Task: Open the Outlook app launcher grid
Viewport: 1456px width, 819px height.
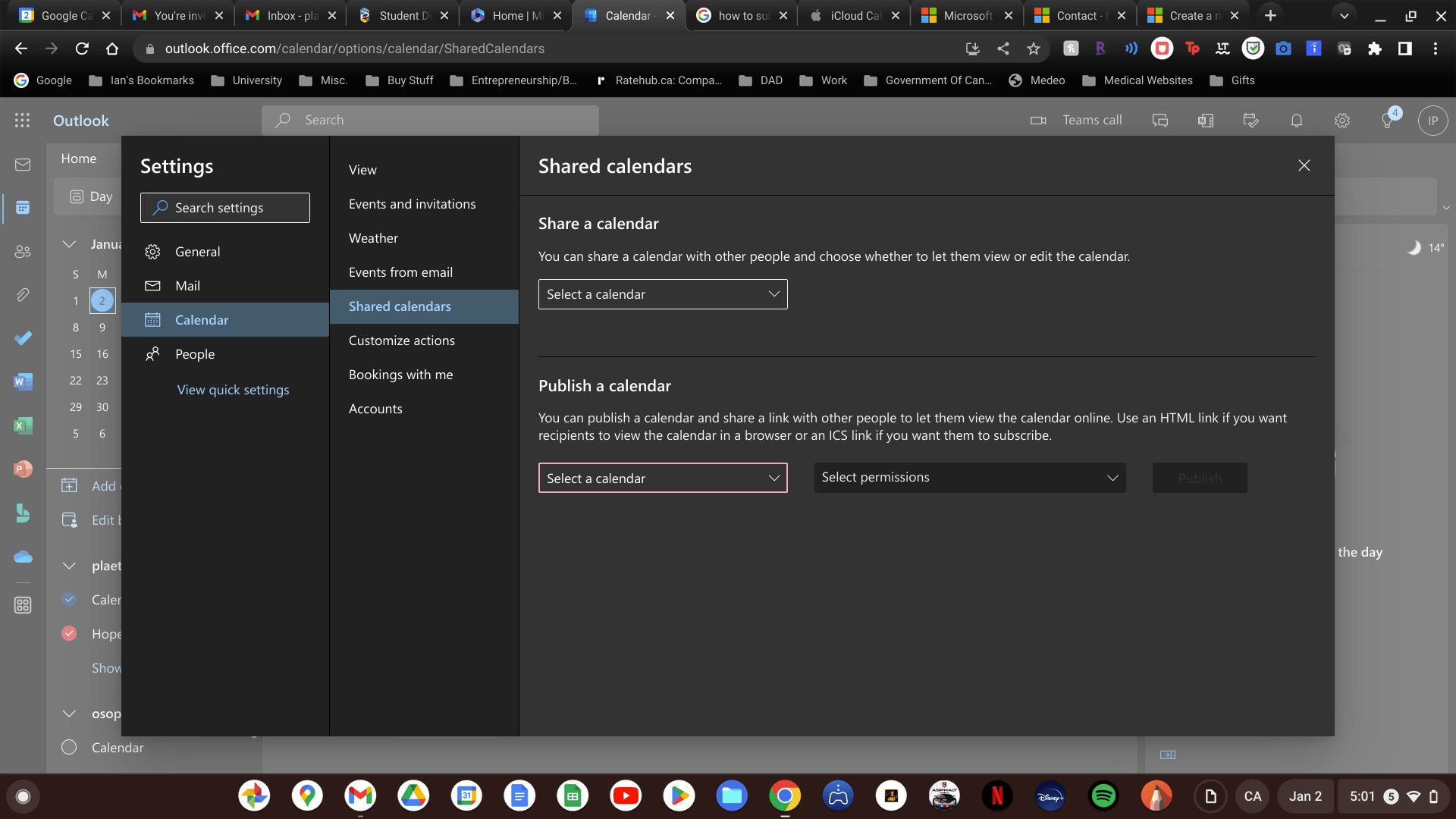Action: [x=22, y=120]
